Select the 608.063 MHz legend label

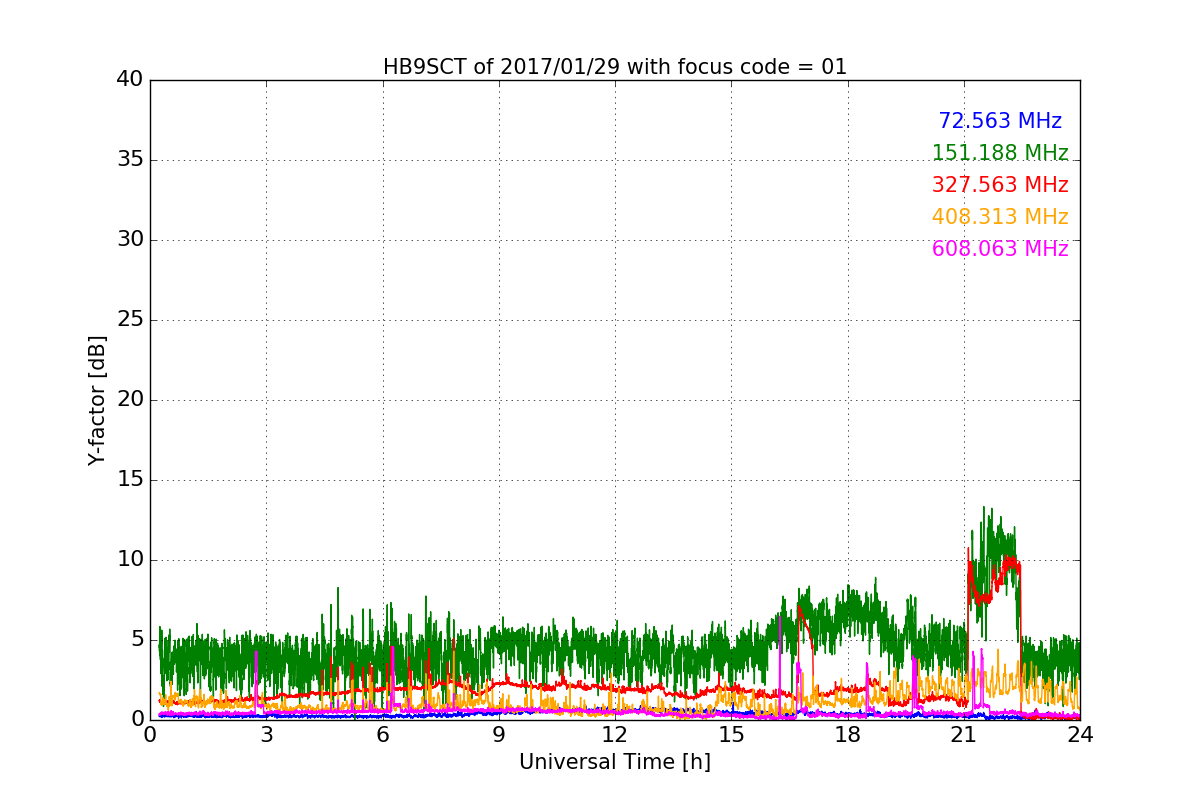coord(1000,249)
